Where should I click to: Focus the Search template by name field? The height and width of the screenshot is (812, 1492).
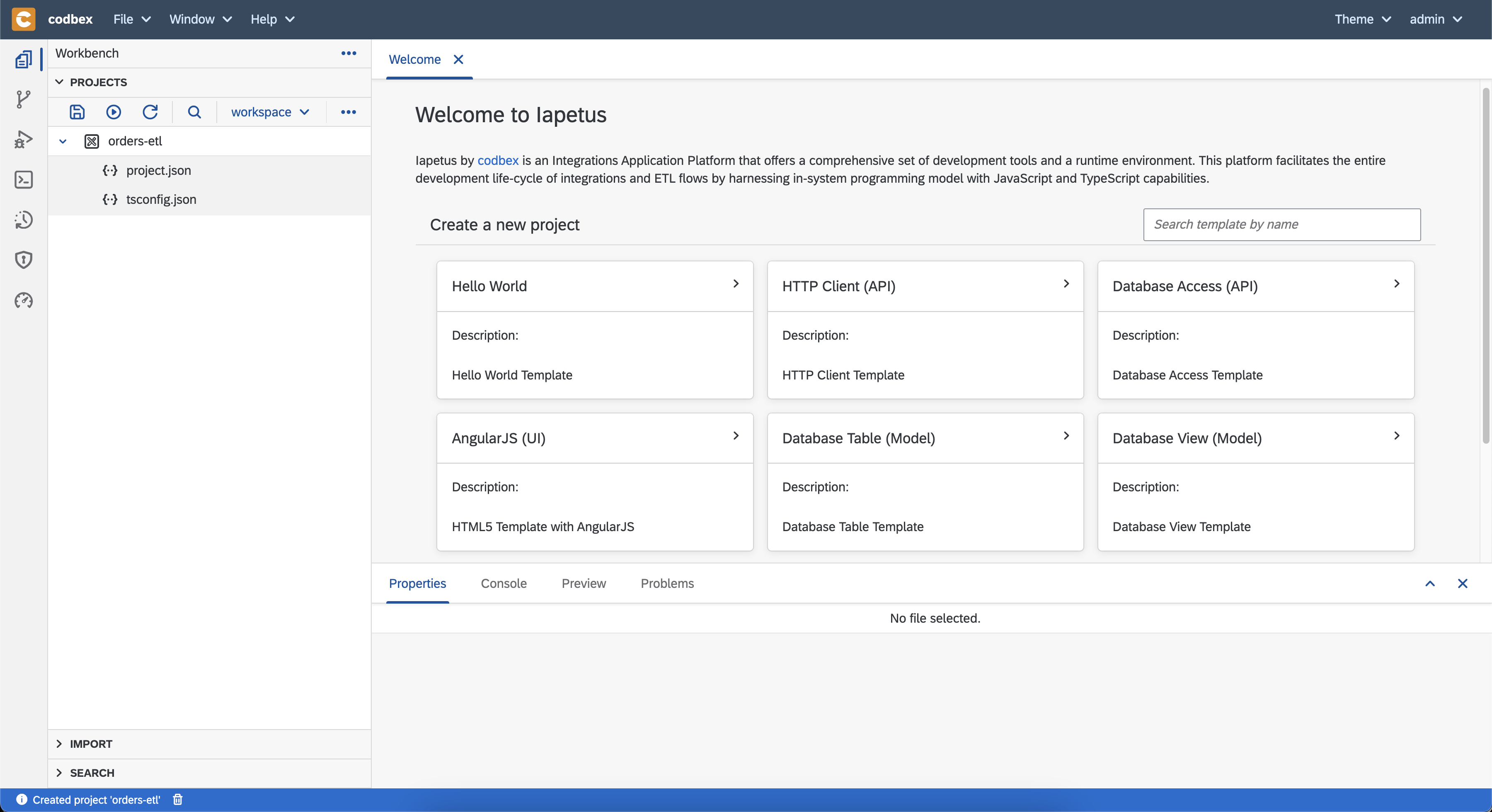tap(1281, 225)
